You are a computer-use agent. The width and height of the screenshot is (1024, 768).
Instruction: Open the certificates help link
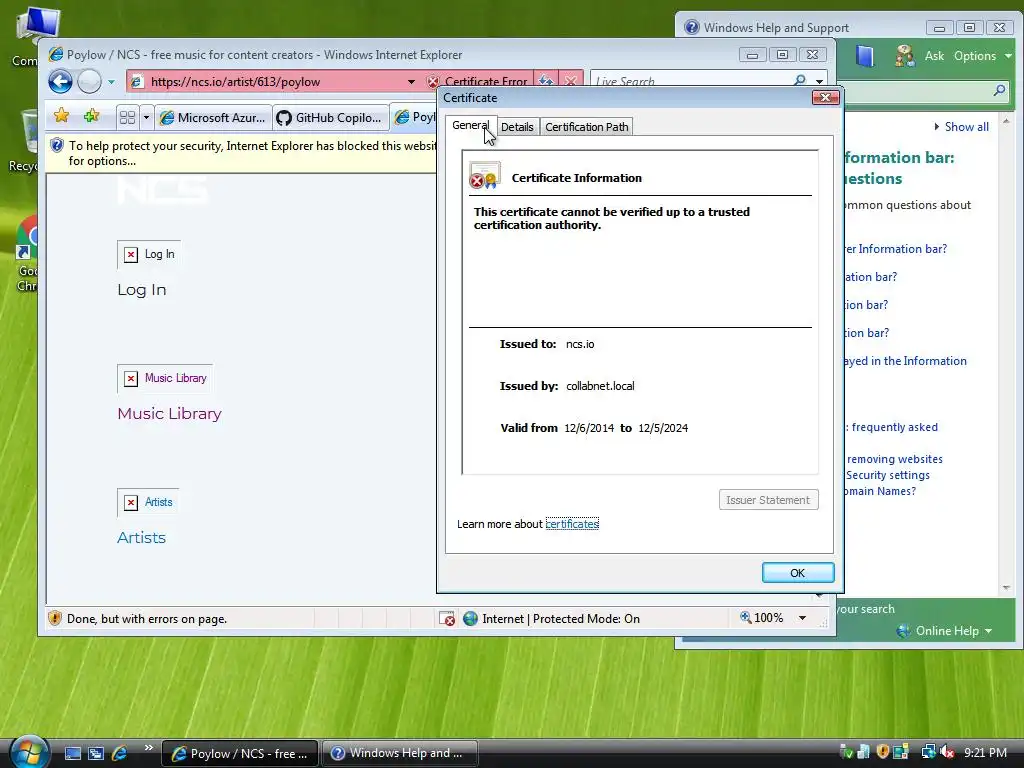point(572,524)
